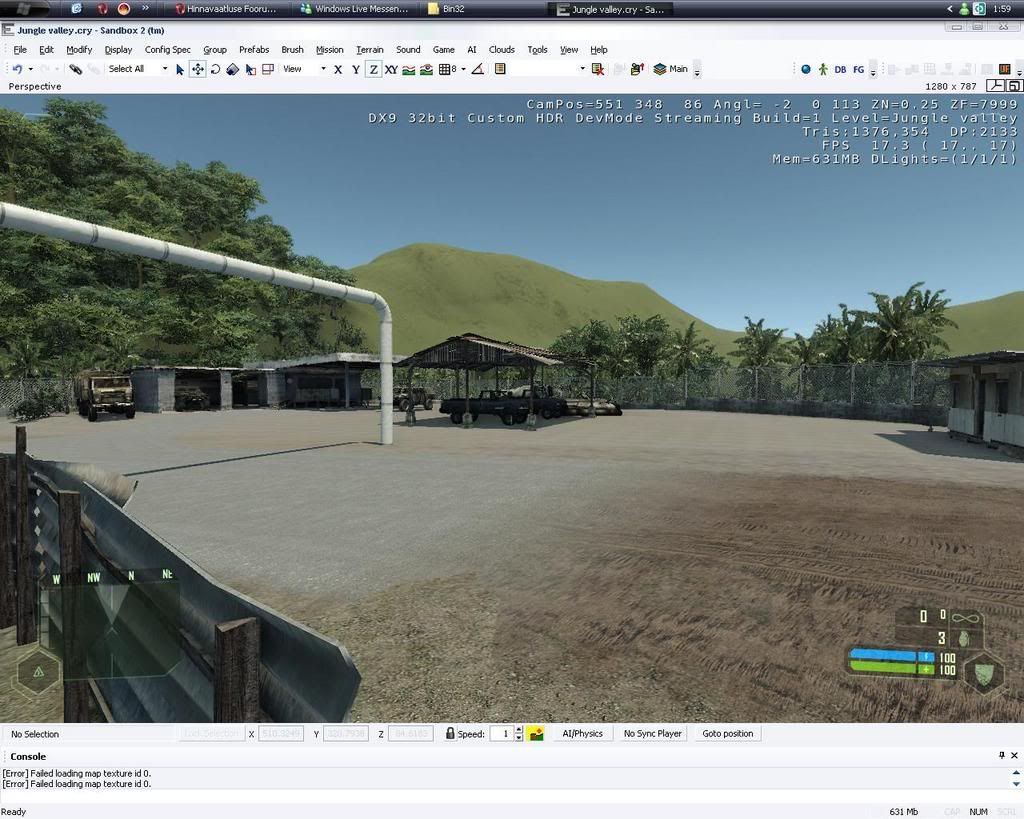Expand the layer toolbar options chevron

click(x=697, y=71)
